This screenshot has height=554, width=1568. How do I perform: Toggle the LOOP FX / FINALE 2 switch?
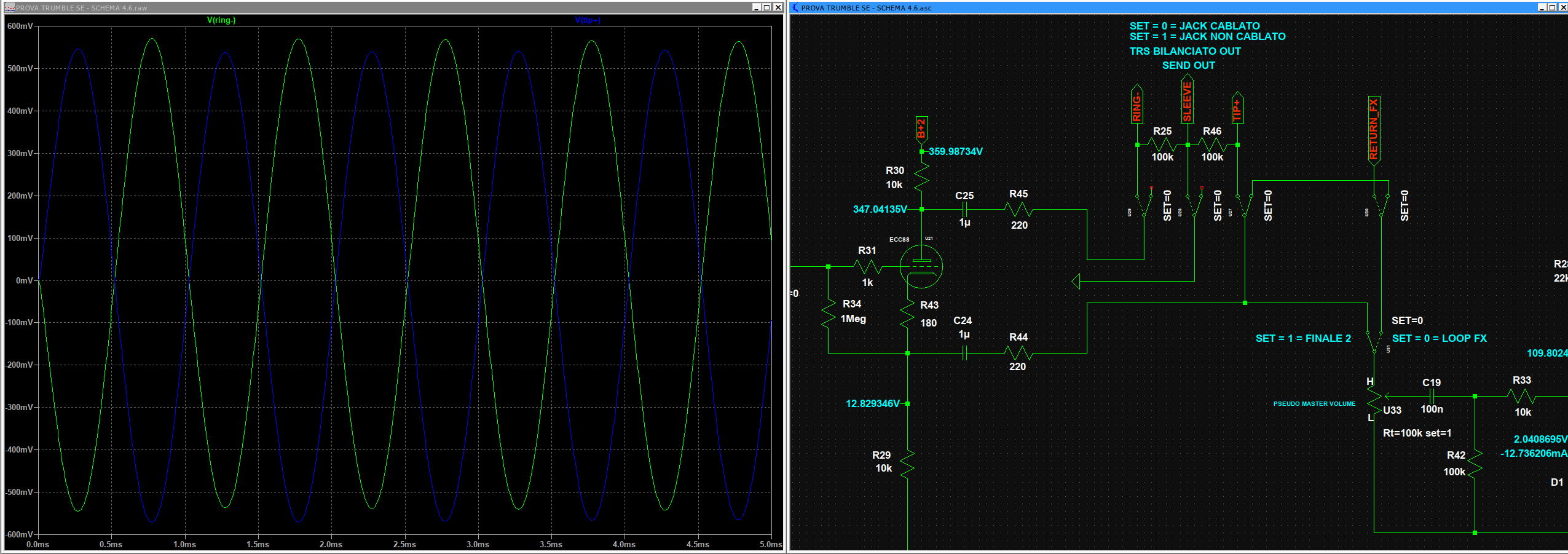(x=1374, y=341)
